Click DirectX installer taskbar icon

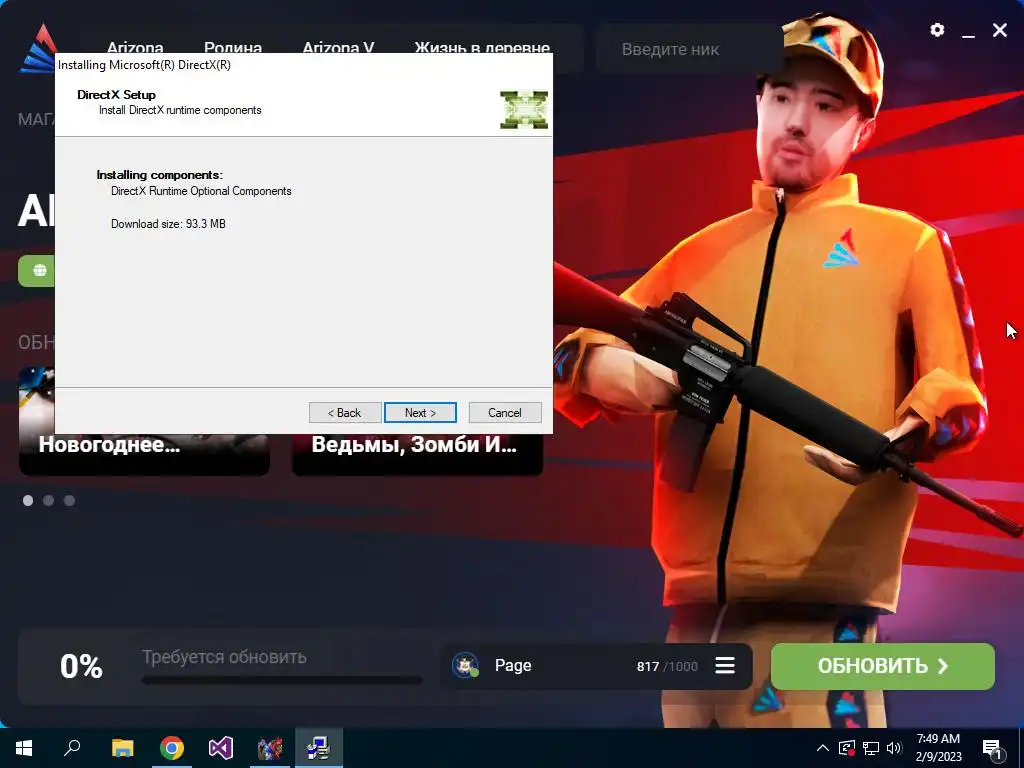[319, 748]
